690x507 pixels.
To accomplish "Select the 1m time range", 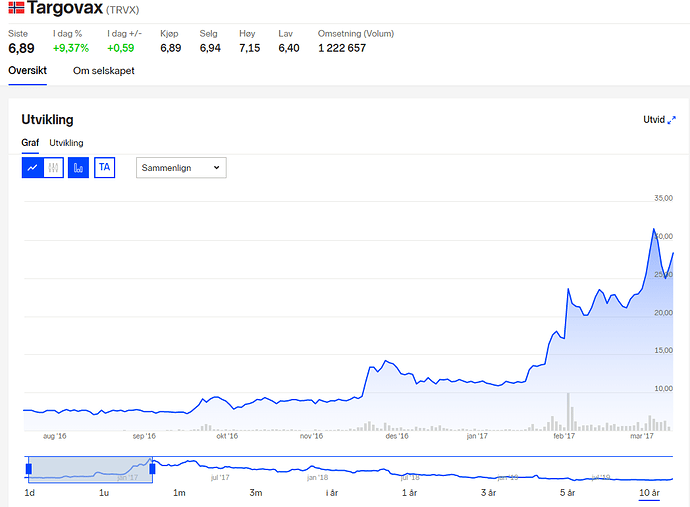I will point(179,493).
